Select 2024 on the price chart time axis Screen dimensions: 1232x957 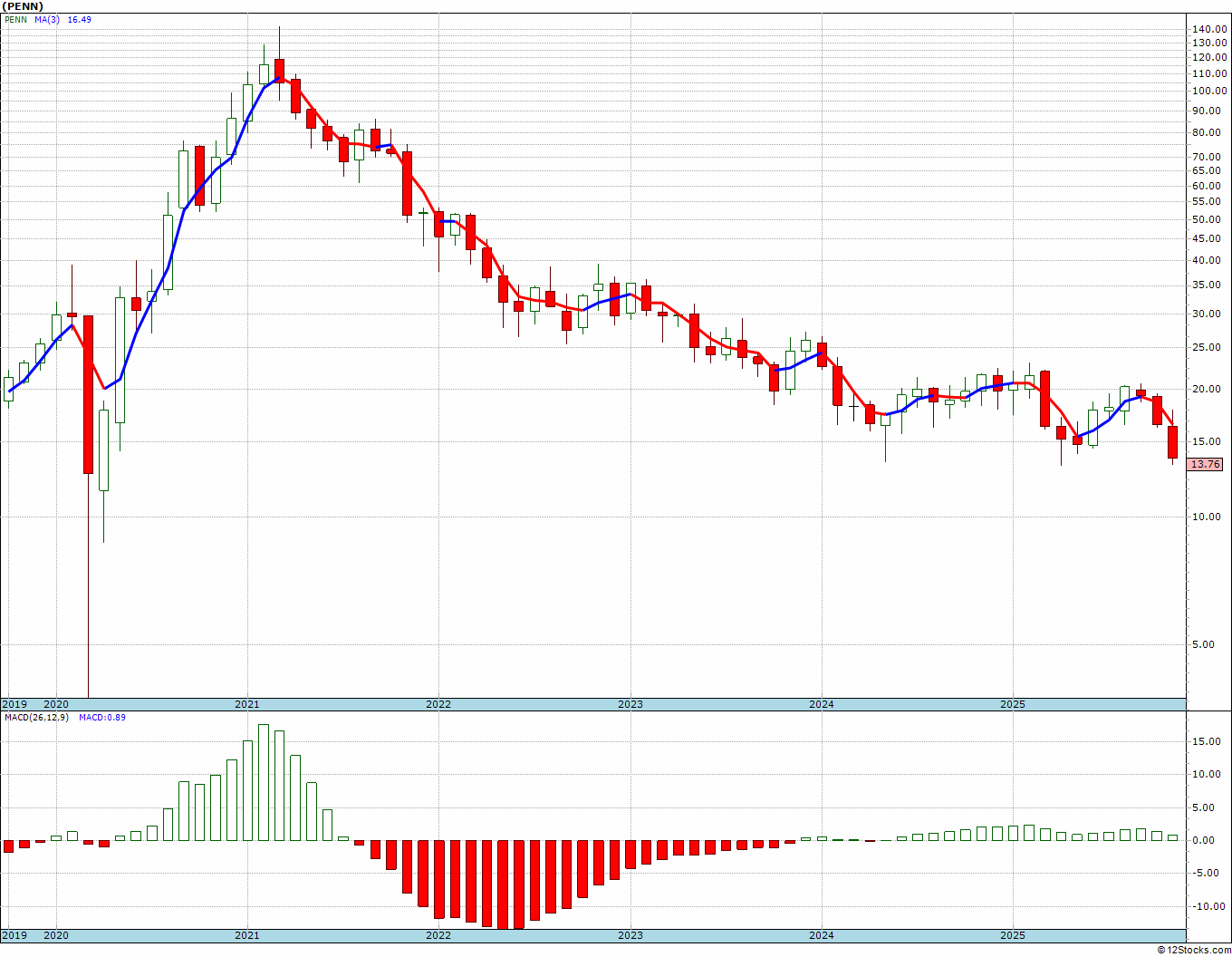[822, 704]
